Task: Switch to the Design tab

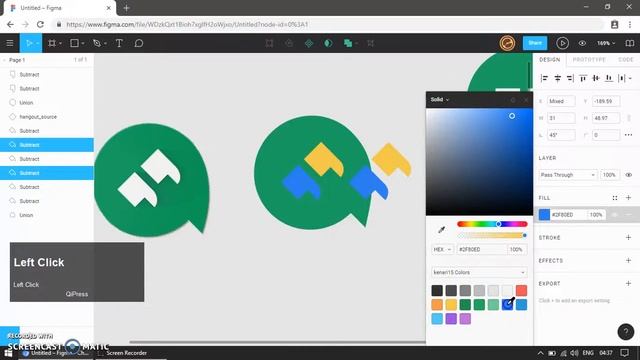Action: coord(549,60)
